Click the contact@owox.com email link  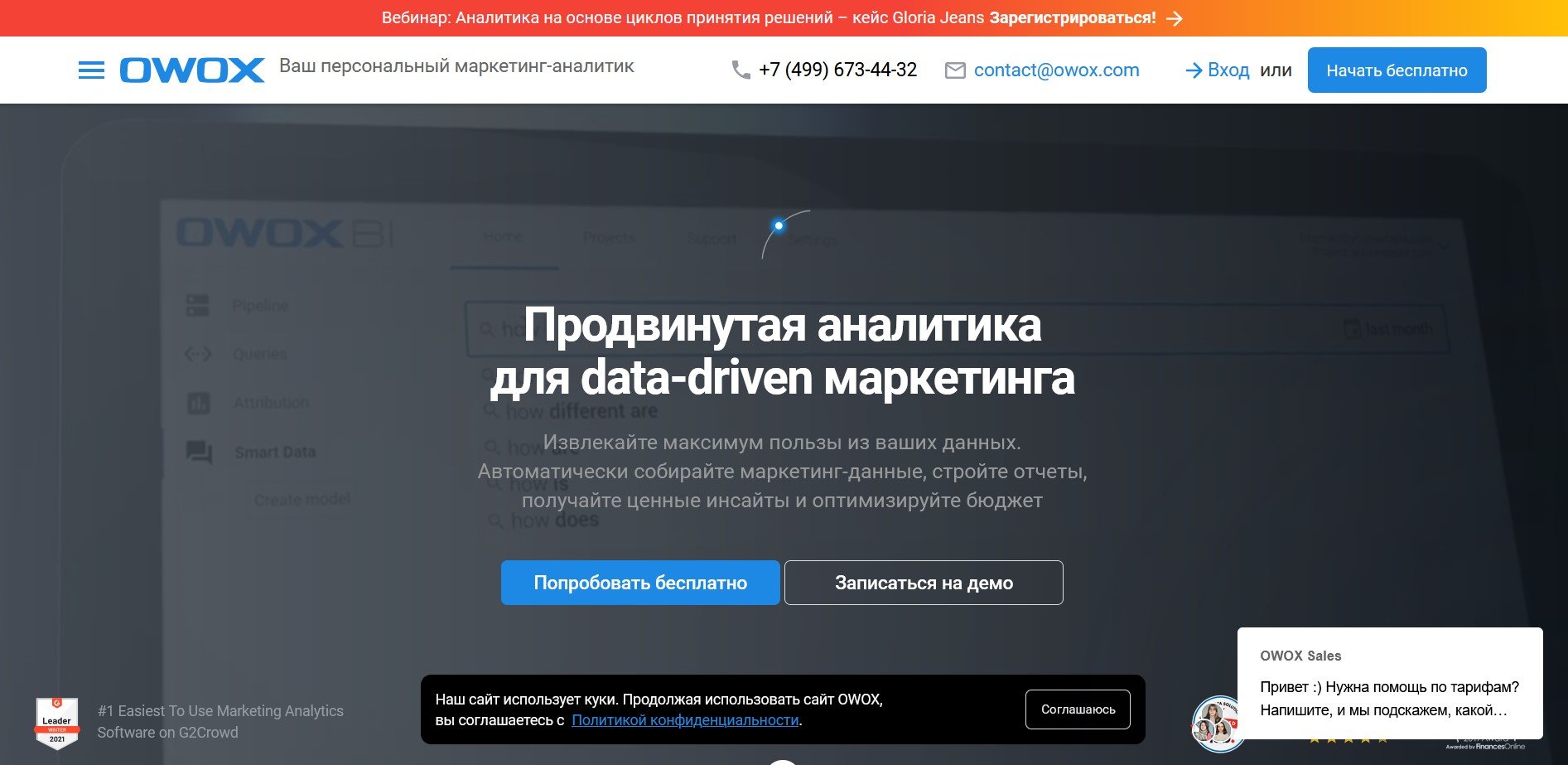click(x=1056, y=70)
